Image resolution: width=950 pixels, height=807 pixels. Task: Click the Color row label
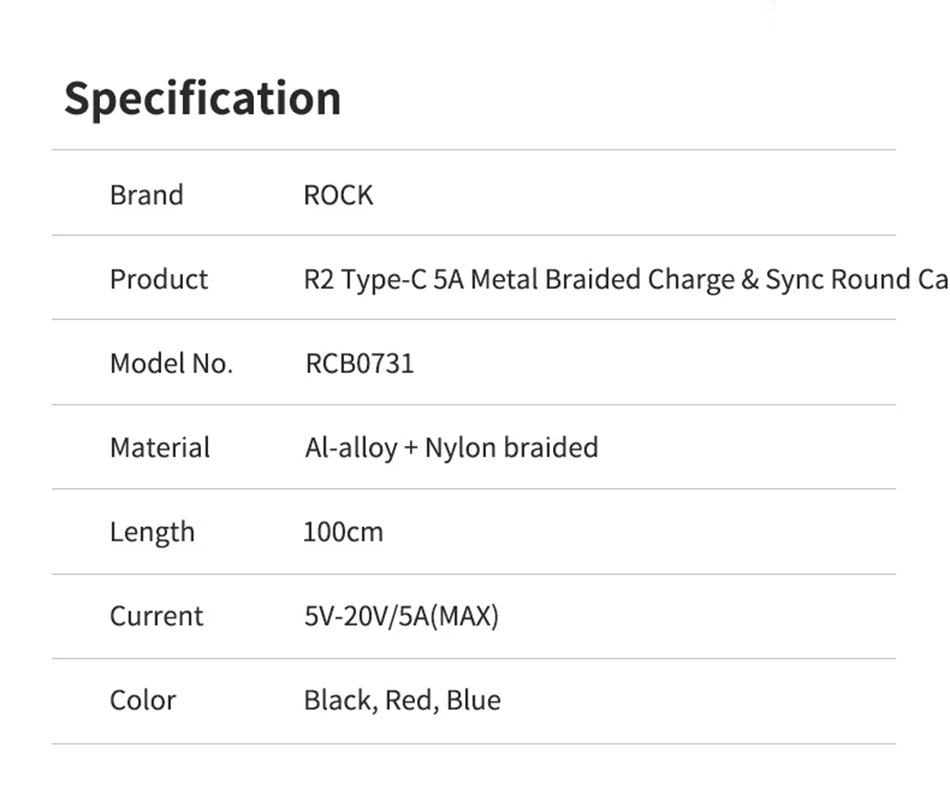coord(142,700)
